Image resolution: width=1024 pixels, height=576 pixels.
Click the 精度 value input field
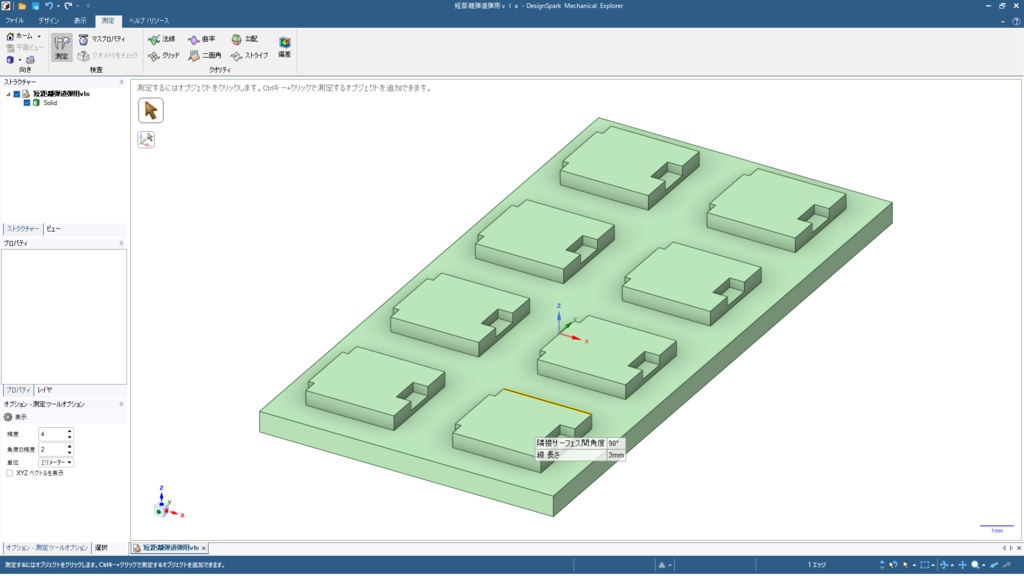(52, 434)
